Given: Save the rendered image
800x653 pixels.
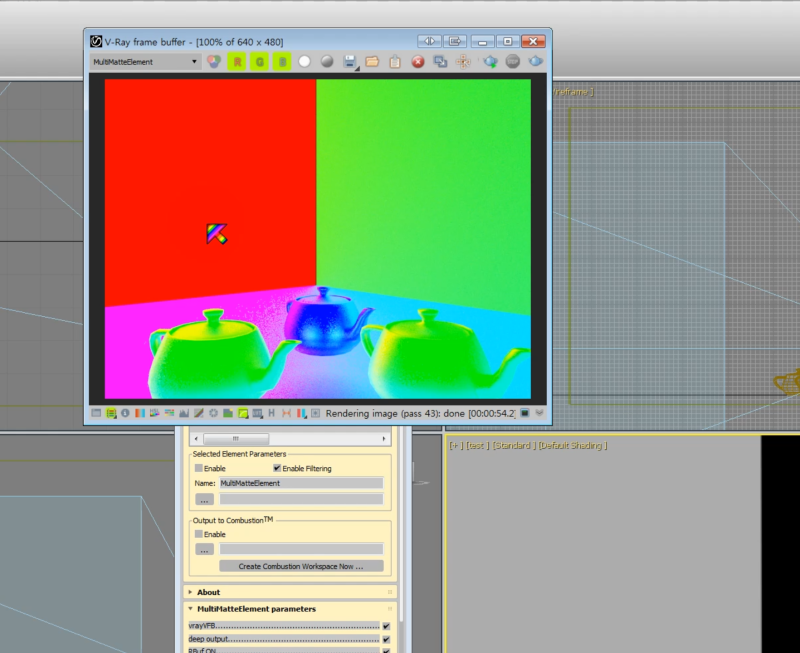Looking at the screenshot, I should pos(348,61).
